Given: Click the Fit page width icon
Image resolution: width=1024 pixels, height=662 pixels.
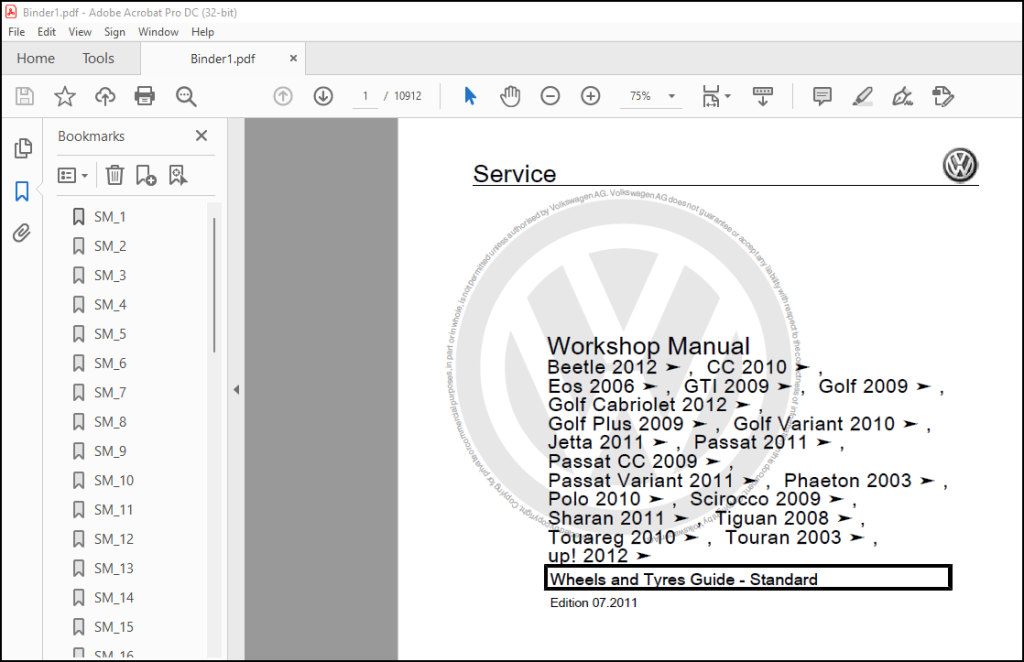Looking at the screenshot, I should 711,97.
